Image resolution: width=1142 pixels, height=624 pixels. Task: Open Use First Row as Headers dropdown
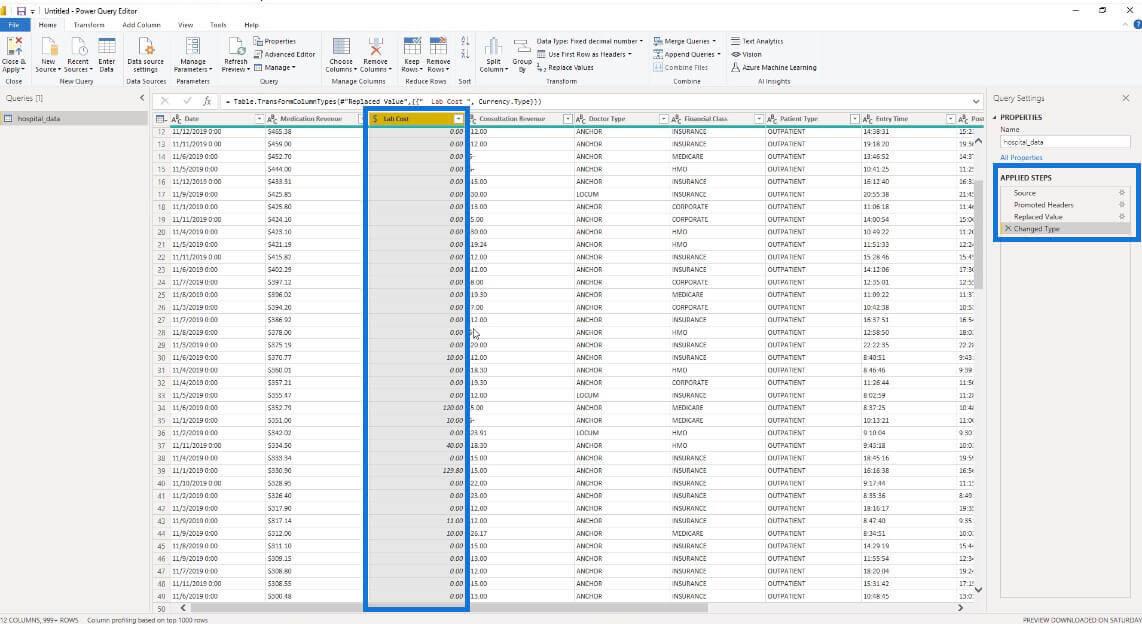click(584, 55)
